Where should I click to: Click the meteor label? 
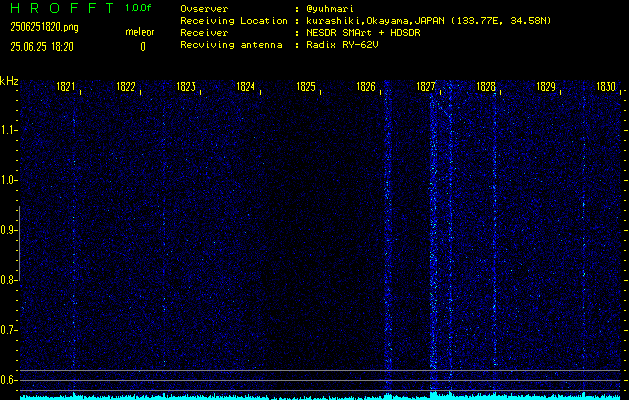(x=140, y=32)
